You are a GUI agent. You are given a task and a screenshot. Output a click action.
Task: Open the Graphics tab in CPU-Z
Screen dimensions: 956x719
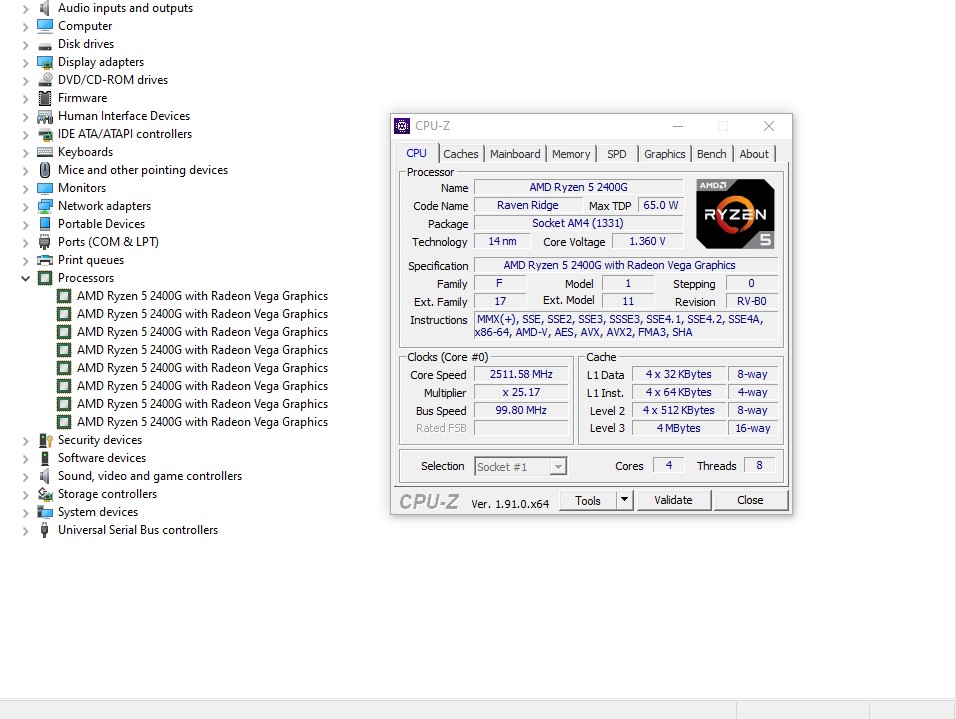click(664, 154)
